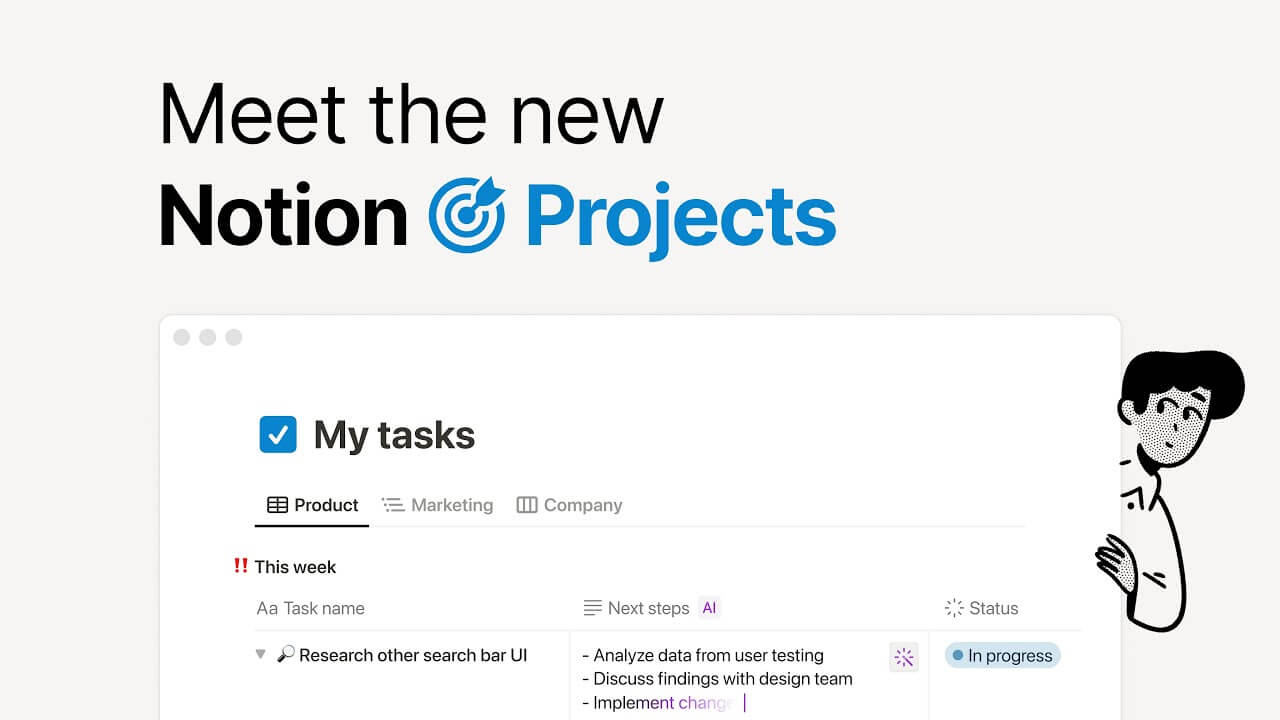This screenshot has width=1280, height=720.
Task: Click the blue checkbox icon beside My tasks
Action: pyautogui.click(x=278, y=434)
